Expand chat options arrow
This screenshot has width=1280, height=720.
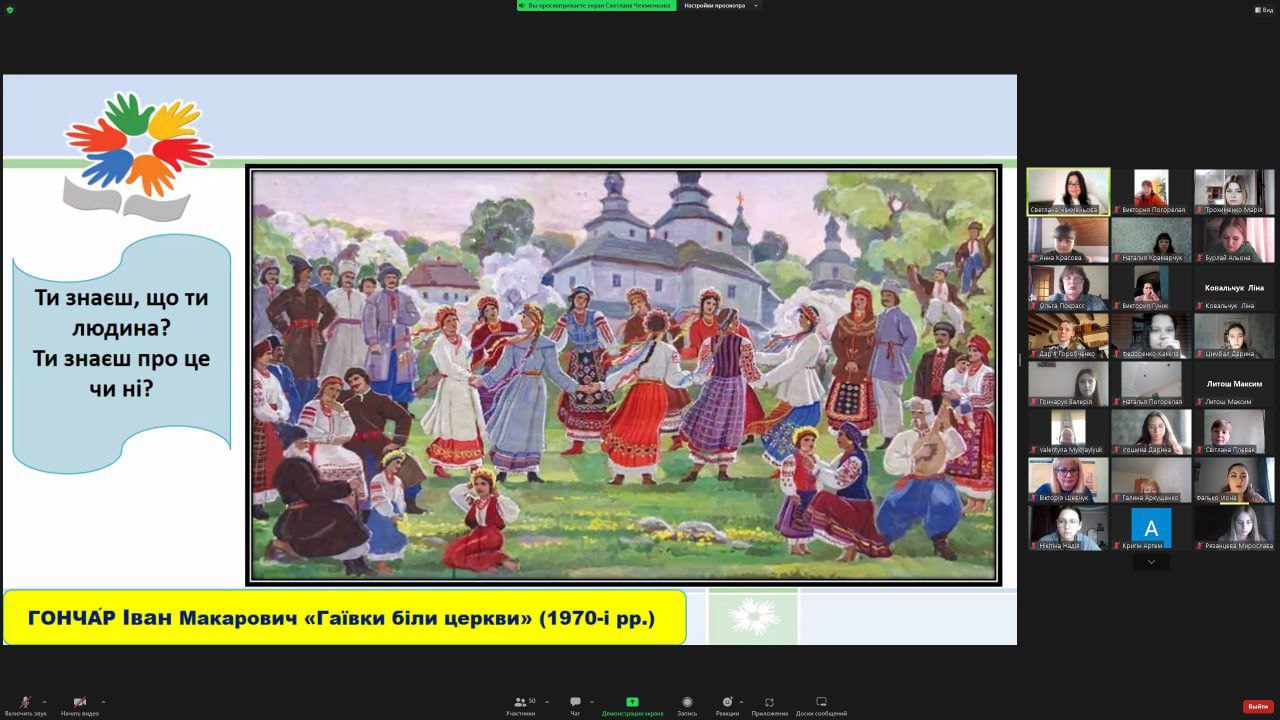pyautogui.click(x=592, y=701)
